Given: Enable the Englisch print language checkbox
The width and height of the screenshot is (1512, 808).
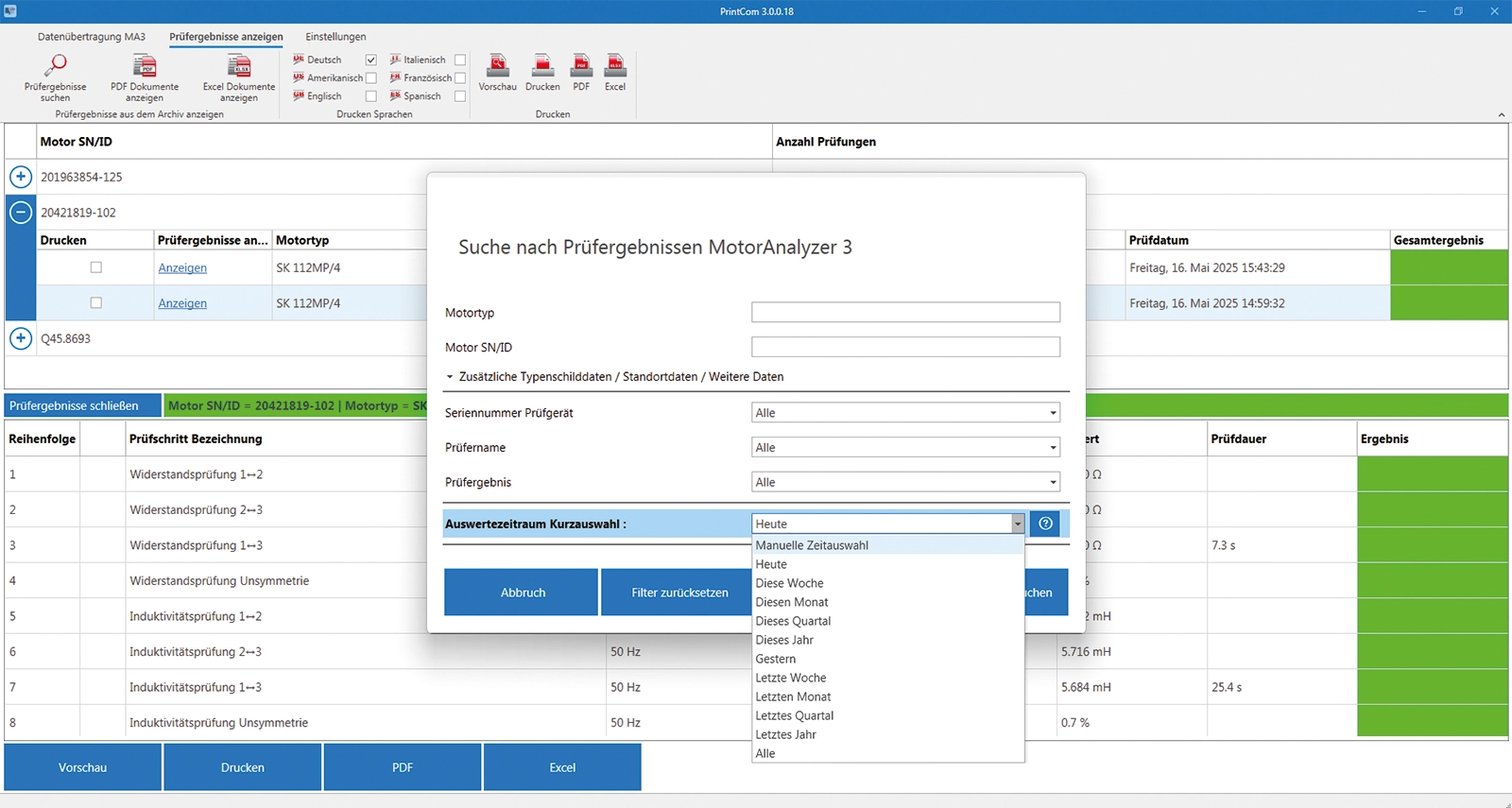Looking at the screenshot, I should [x=371, y=96].
